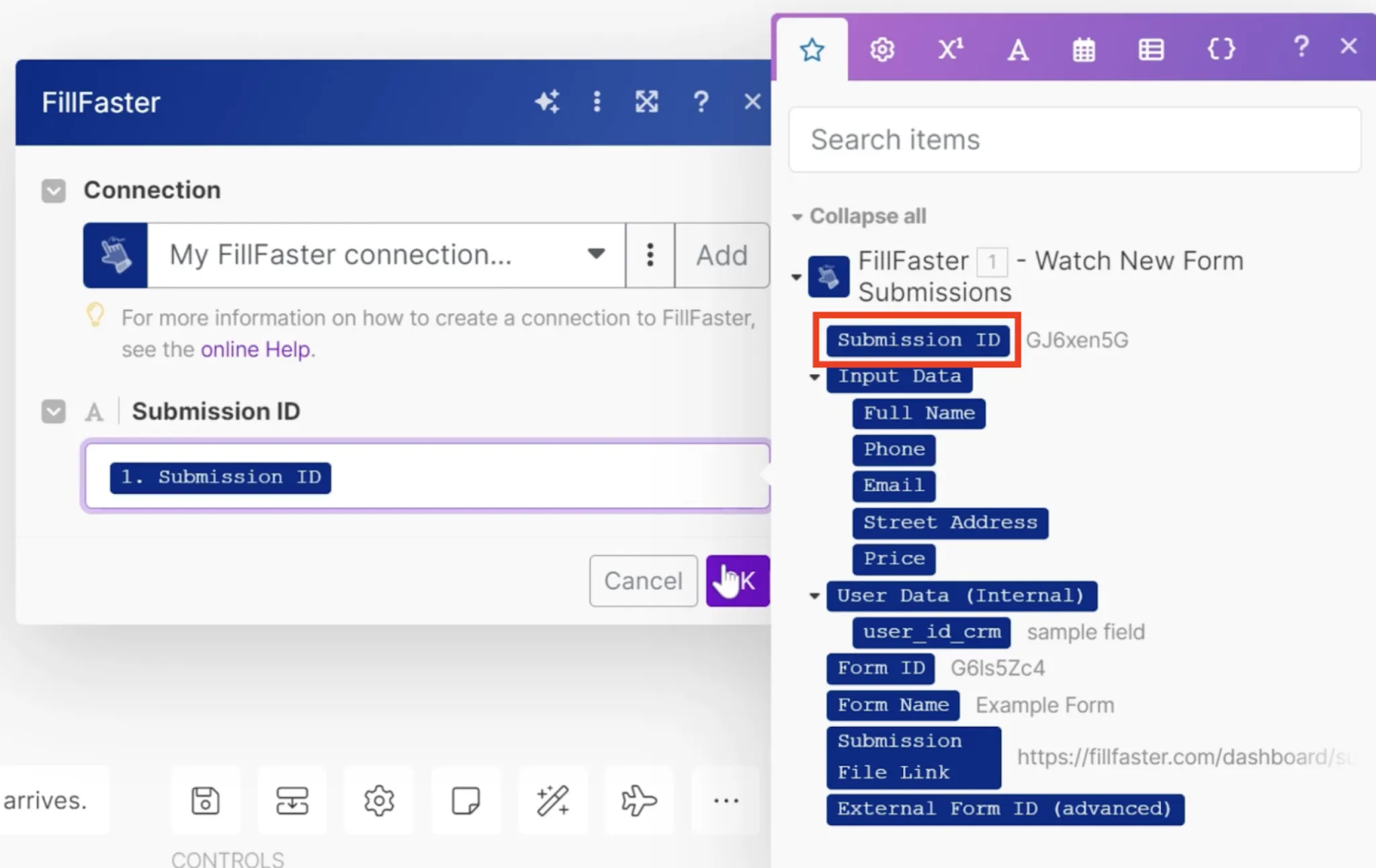
Task: Open FillFaster module options menu
Action: (x=597, y=101)
